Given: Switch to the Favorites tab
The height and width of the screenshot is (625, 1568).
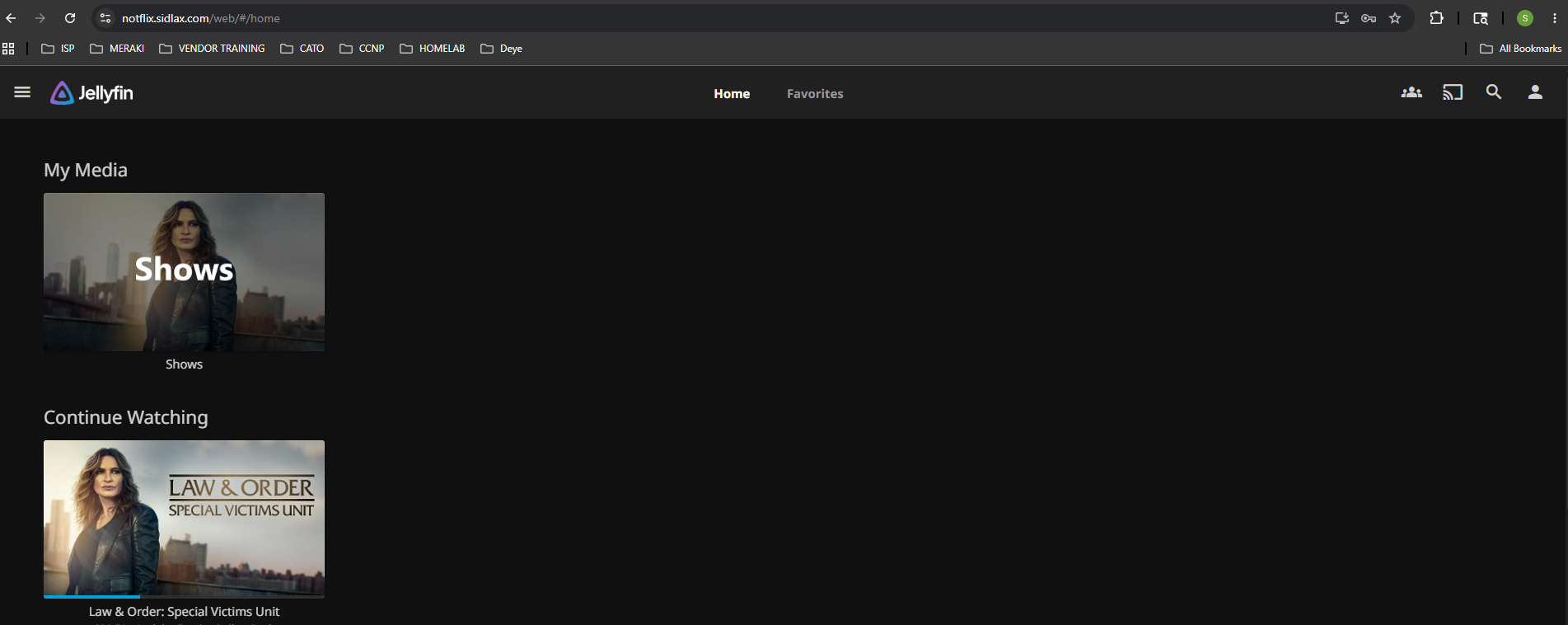Looking at the screenshot, I should coord(815,93).
